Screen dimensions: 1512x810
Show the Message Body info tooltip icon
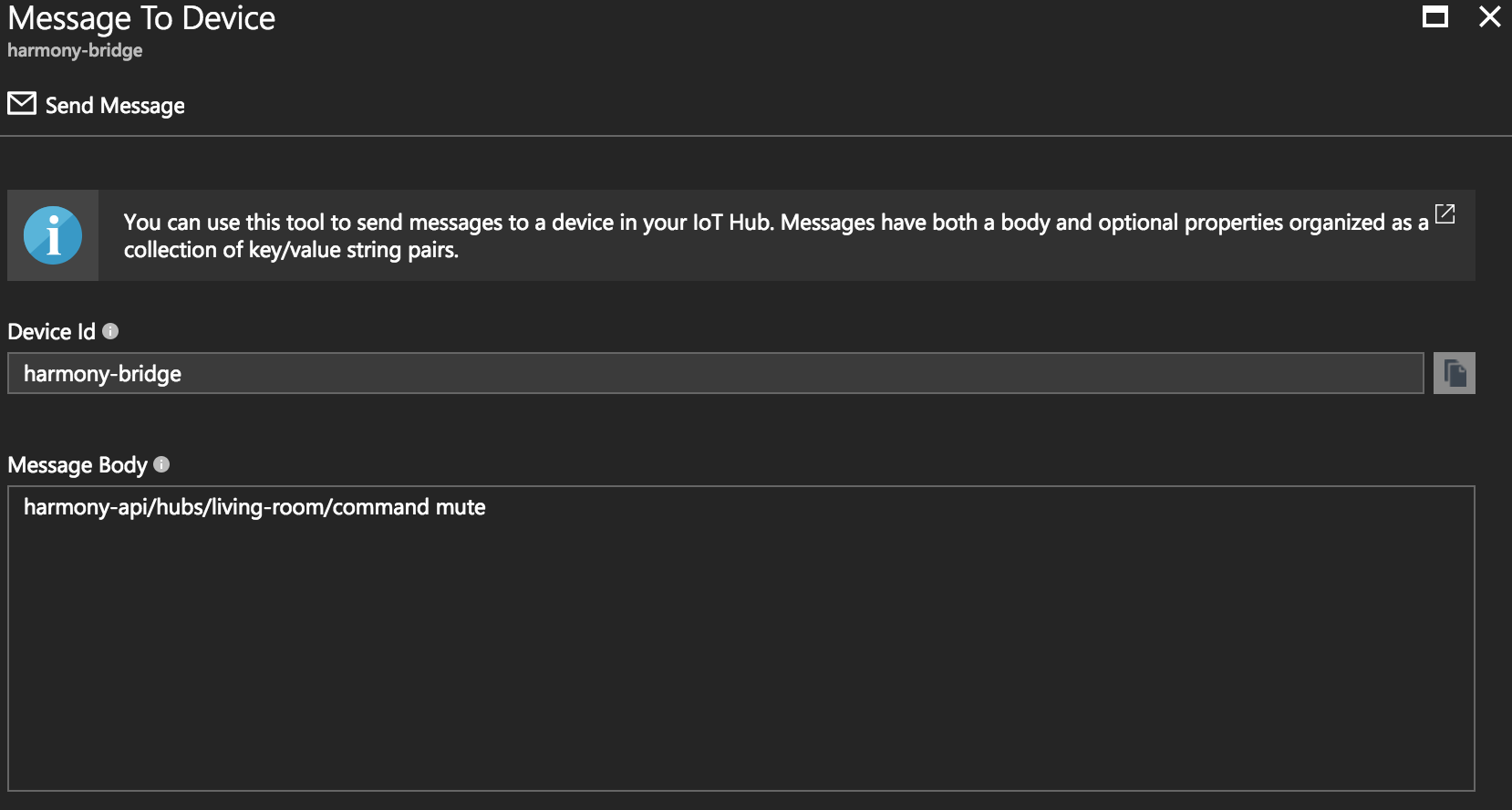(161, 464)
